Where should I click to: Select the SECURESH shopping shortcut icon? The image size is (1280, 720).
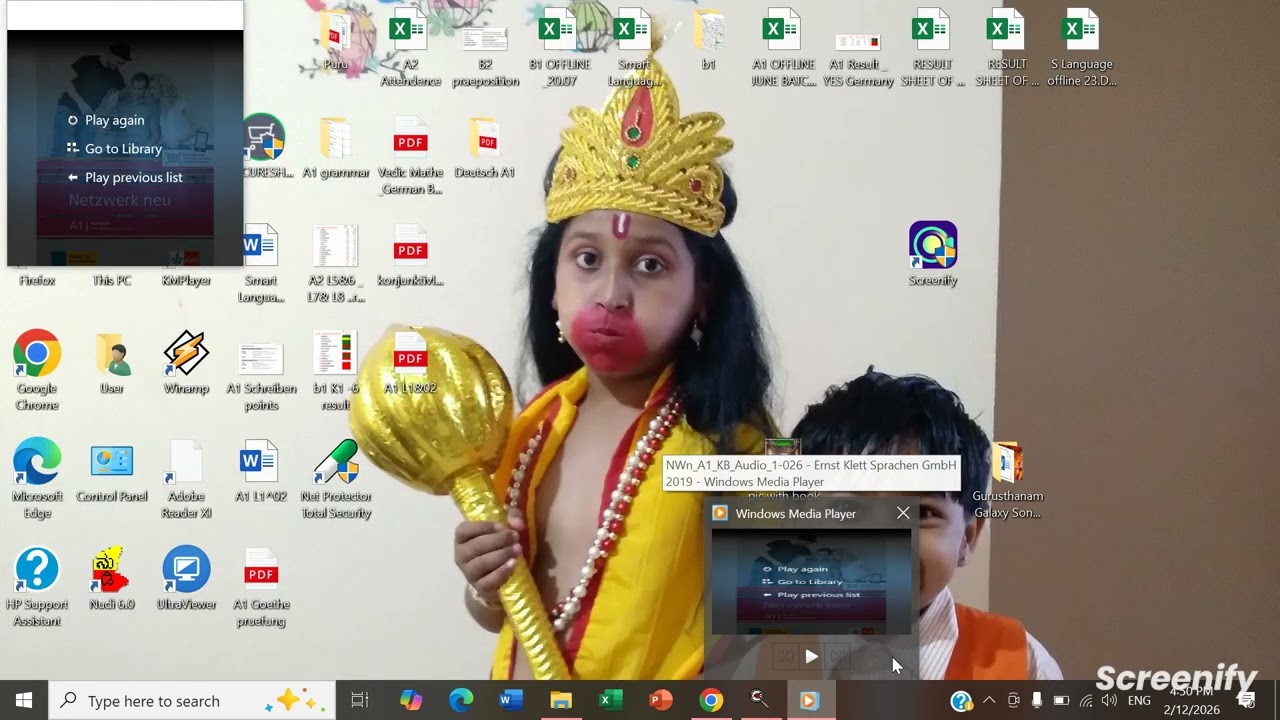[x=265, y=147]
